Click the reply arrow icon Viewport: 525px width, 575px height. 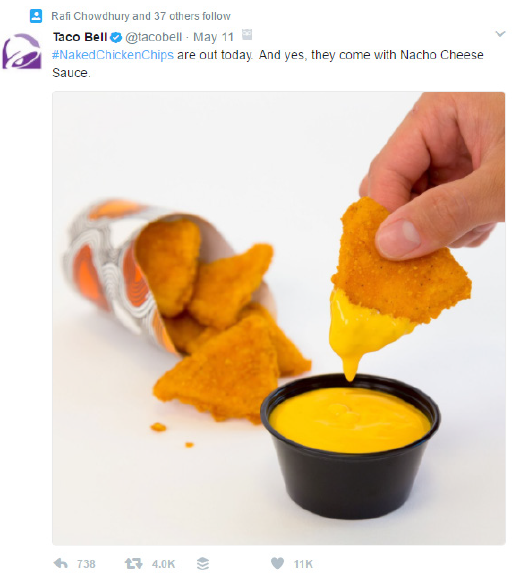coord(61,563)
